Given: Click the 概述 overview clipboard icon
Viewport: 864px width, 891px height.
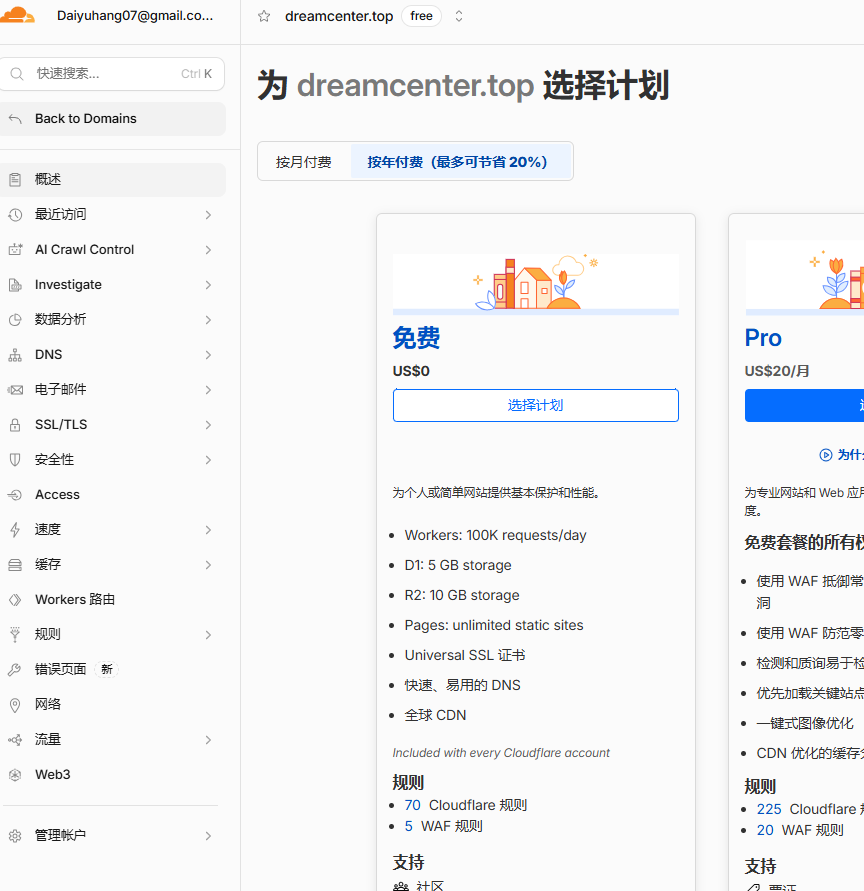Looking at the screenshot, I should click(15, 180).
